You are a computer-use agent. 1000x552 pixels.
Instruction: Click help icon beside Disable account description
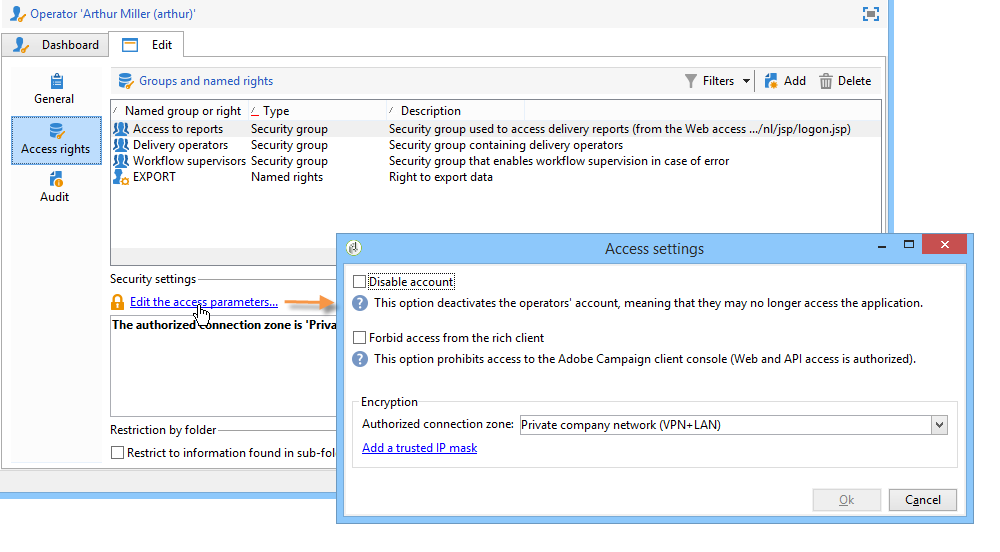click(x=359, y=303)
